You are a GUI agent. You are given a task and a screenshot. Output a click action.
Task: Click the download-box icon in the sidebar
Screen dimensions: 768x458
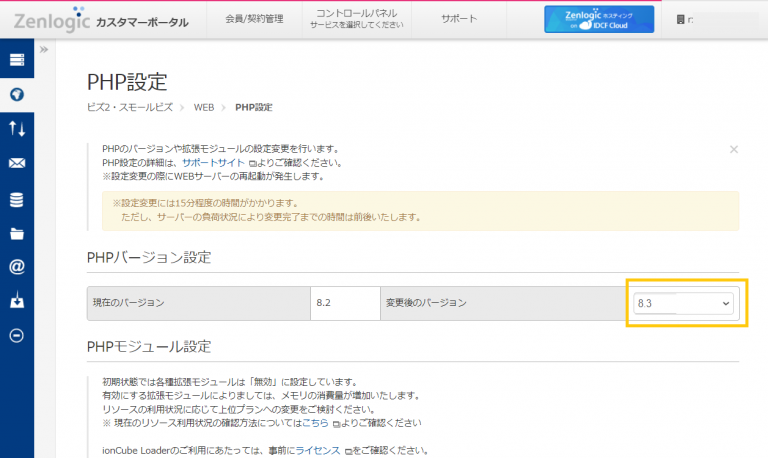click(16, 301)
